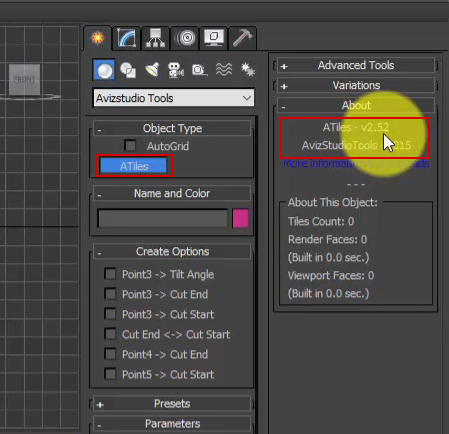Screen dimensions: 449x434
Task: Click the ATiles - v2.52 version text
Action: coord(356,127)
